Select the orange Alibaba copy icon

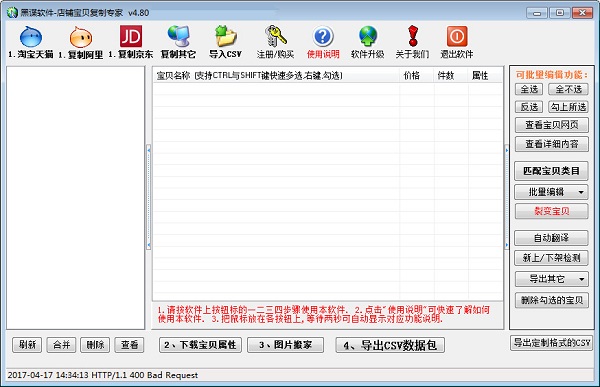click(x=81, y=37)
